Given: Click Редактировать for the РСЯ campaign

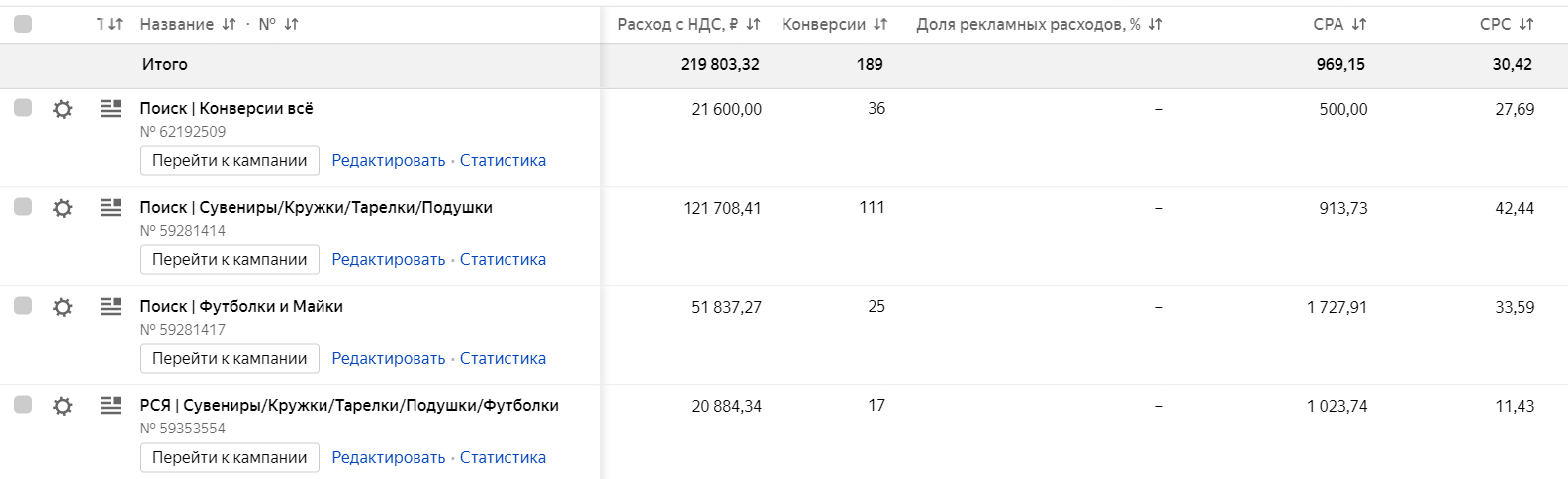Looking at the screenshot, I should pos(388,457).
